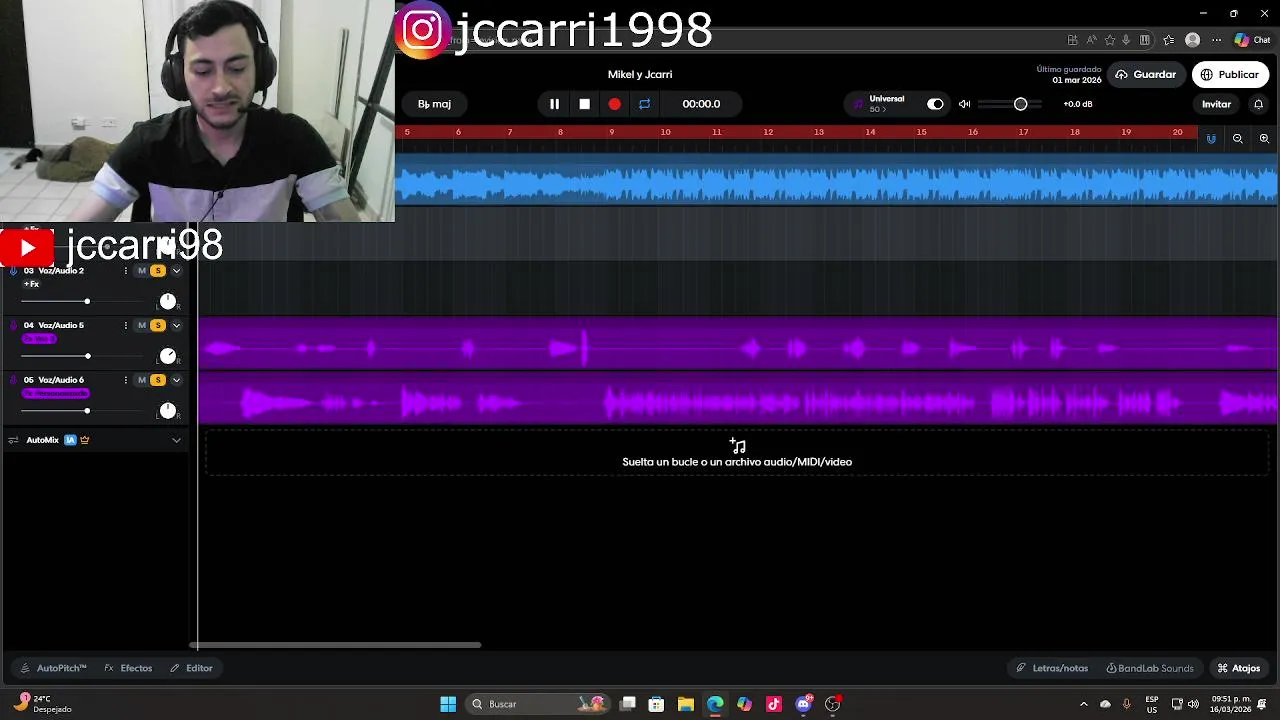
Task: Mute track 04 Voz/Audio 5
Action: [x=142, y=325]
